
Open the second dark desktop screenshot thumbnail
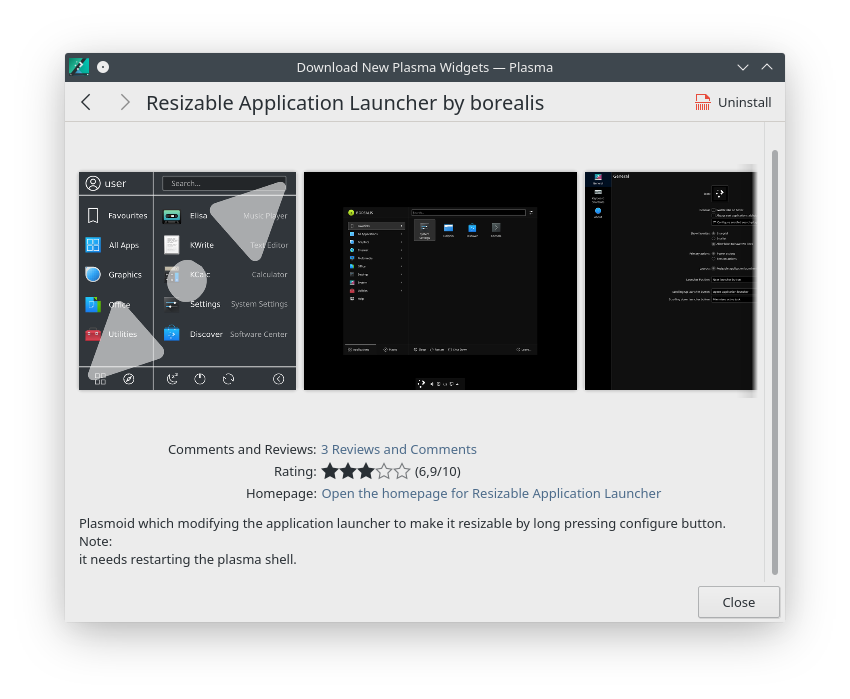440,281
